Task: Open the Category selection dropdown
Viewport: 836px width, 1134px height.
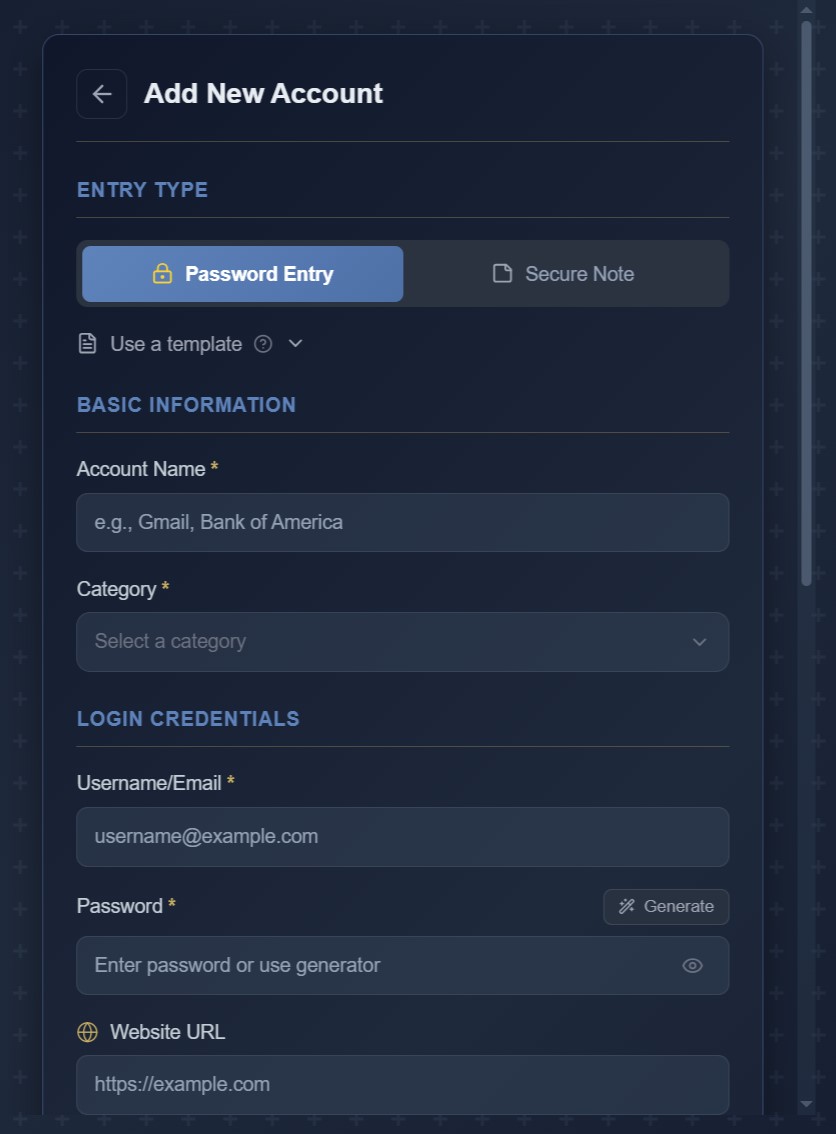Action: pos(402,642)
